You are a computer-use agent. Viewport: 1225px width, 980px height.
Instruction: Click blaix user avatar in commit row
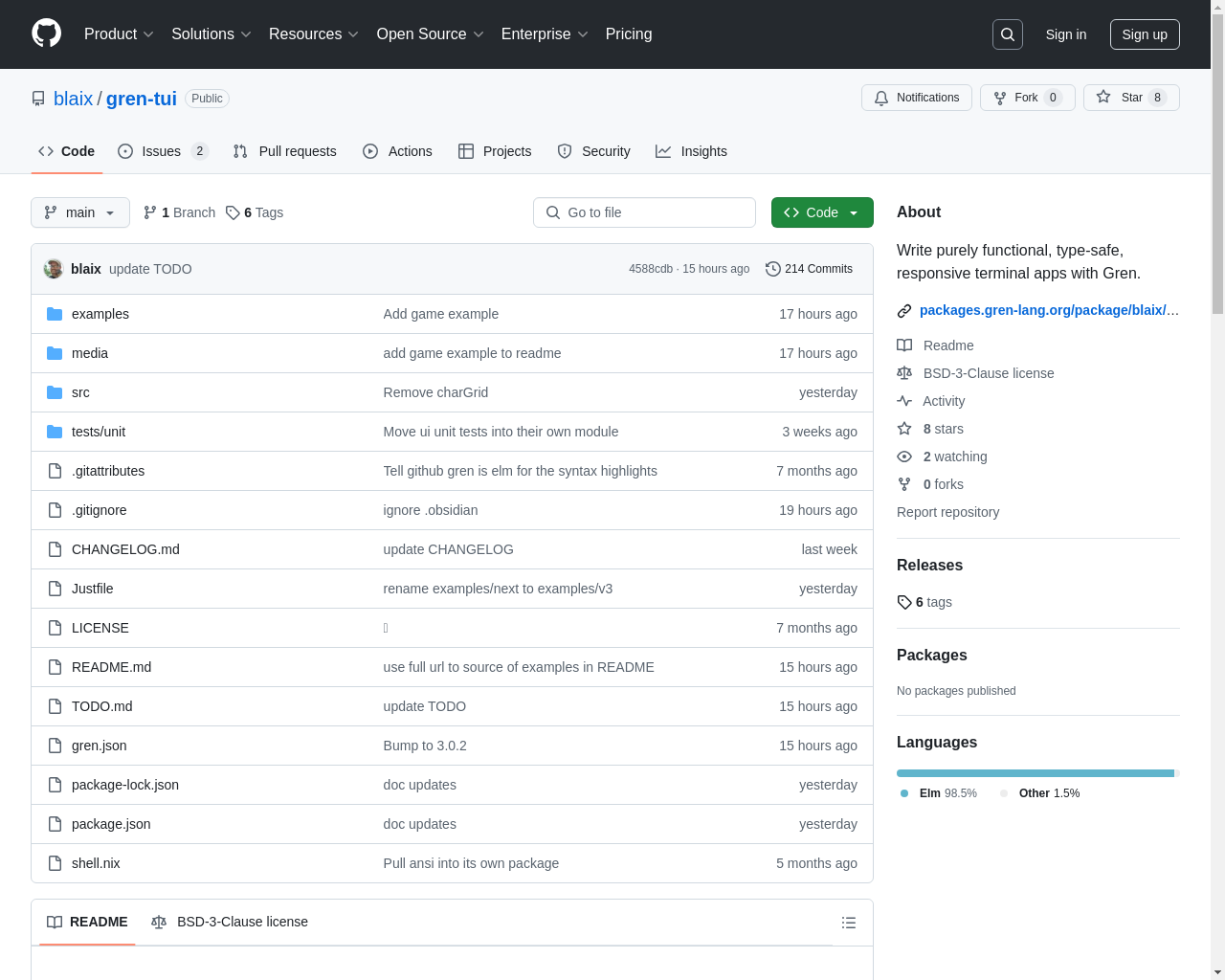(54, 269)
